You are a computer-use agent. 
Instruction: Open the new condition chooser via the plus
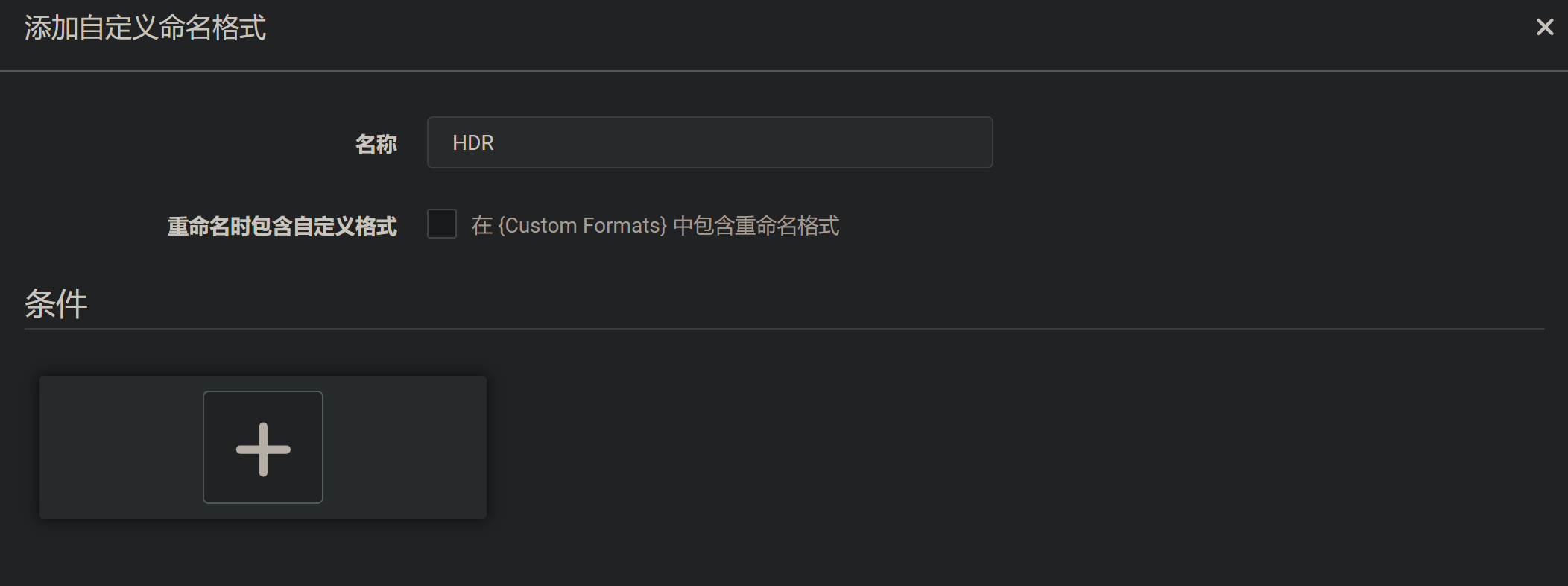(263, 448)
